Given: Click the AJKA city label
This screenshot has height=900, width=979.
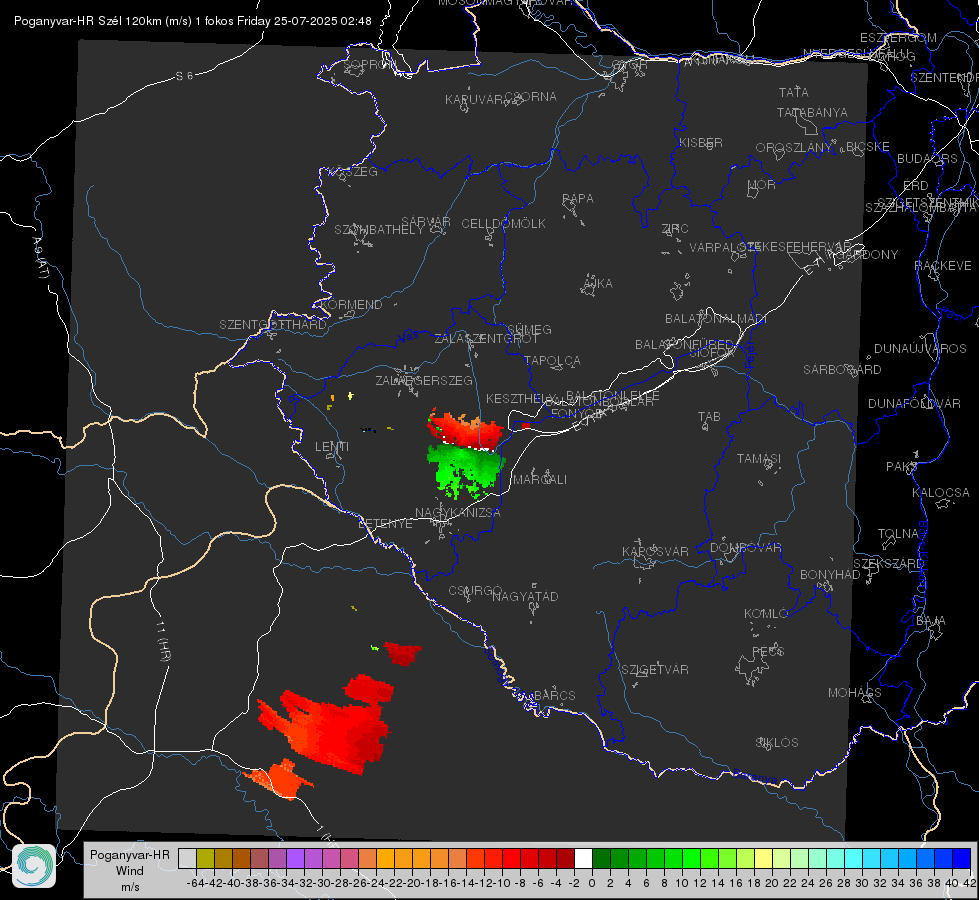Looking at the screenshot, I should [598, 284].
